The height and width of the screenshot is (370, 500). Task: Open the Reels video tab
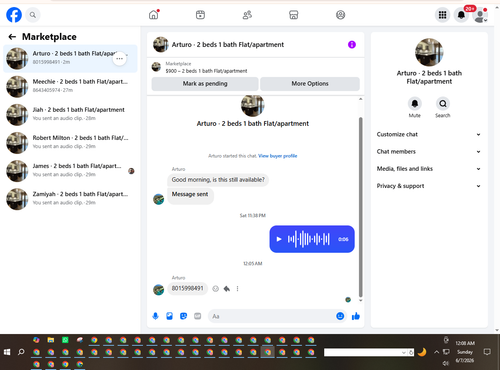(x=200, y=15)
